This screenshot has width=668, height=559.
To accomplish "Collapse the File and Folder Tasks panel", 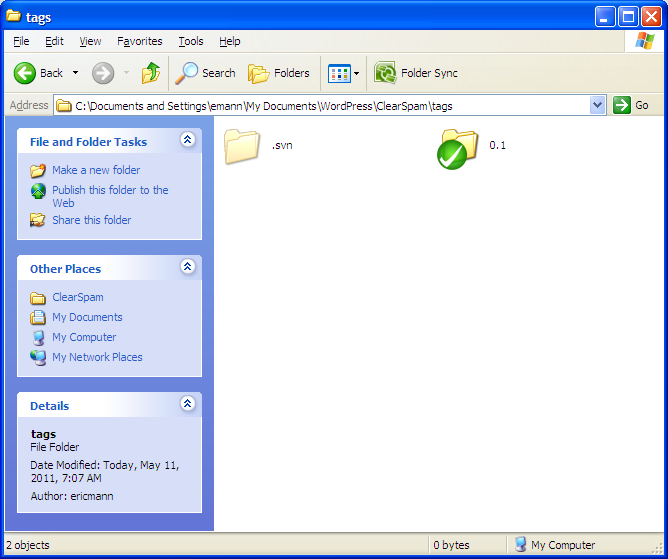I will point(187,139).
